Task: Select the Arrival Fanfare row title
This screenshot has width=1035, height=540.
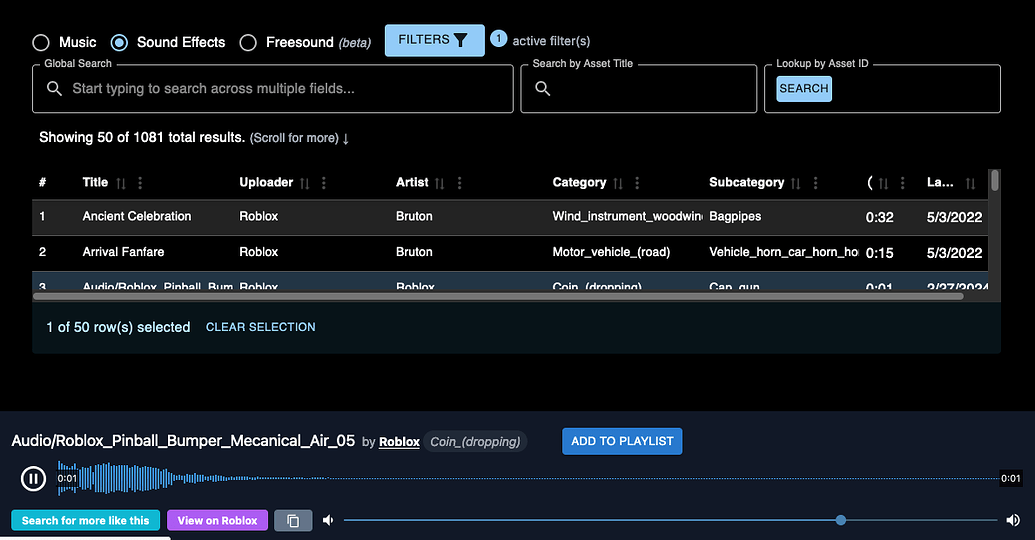Action: tap(123, 252)
